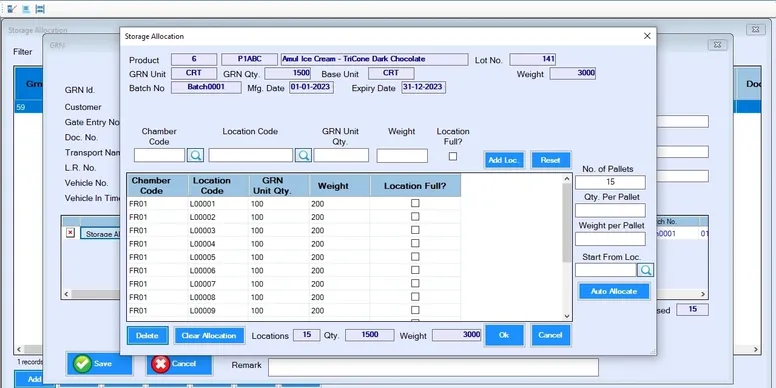Click the Add Loc. button
Screen dimensions: 776x388
[504, 160]
